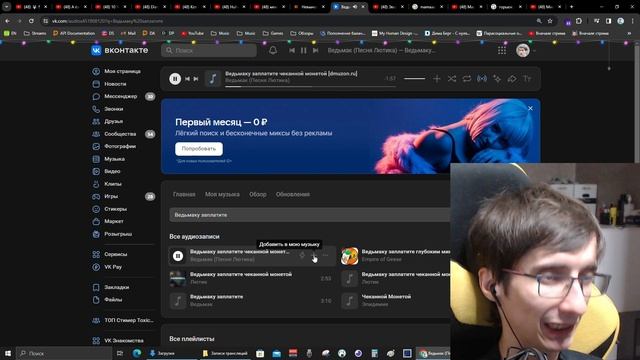Toggle shuffle in the audio player
This screenshot has height=360, width=640.
(x=452, y=79)
